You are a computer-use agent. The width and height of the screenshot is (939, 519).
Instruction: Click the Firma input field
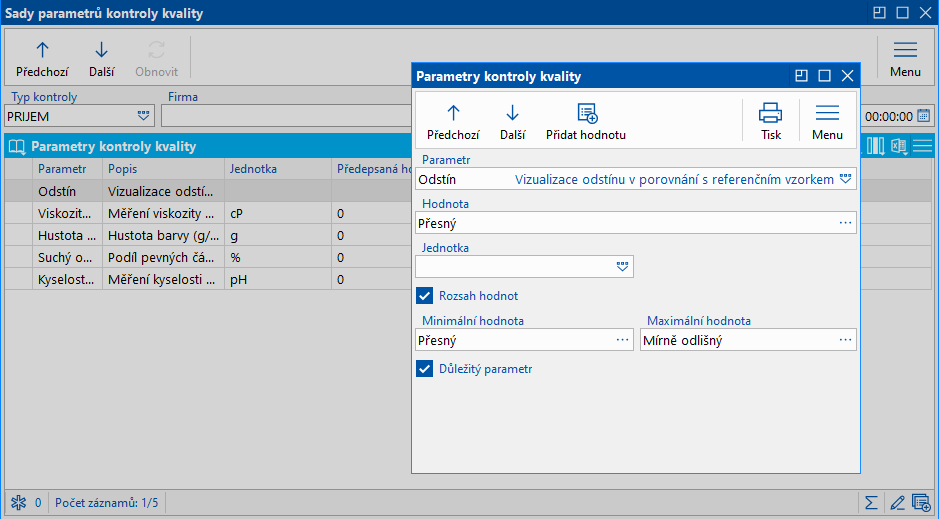tap(286, 116)
